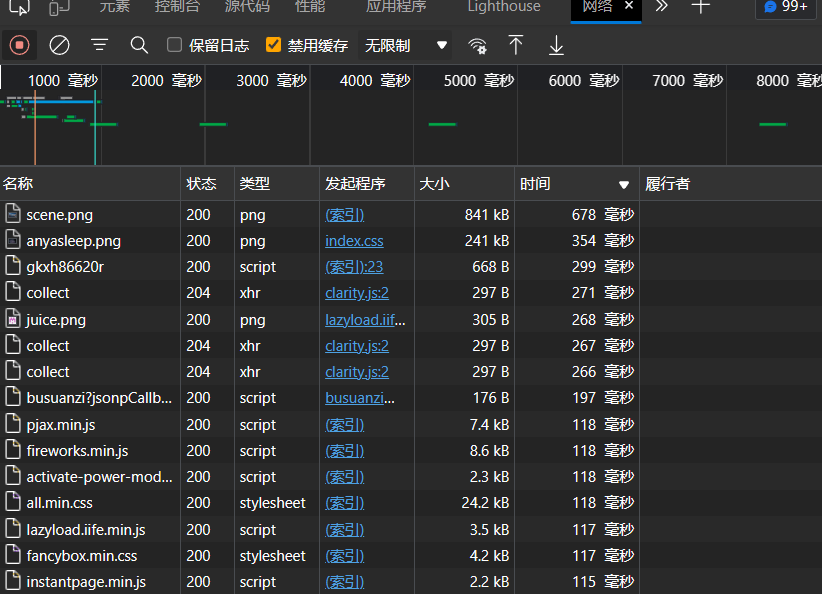Clear the network log
This screenshot has width=822, height=594.
[x=59, y=45]
